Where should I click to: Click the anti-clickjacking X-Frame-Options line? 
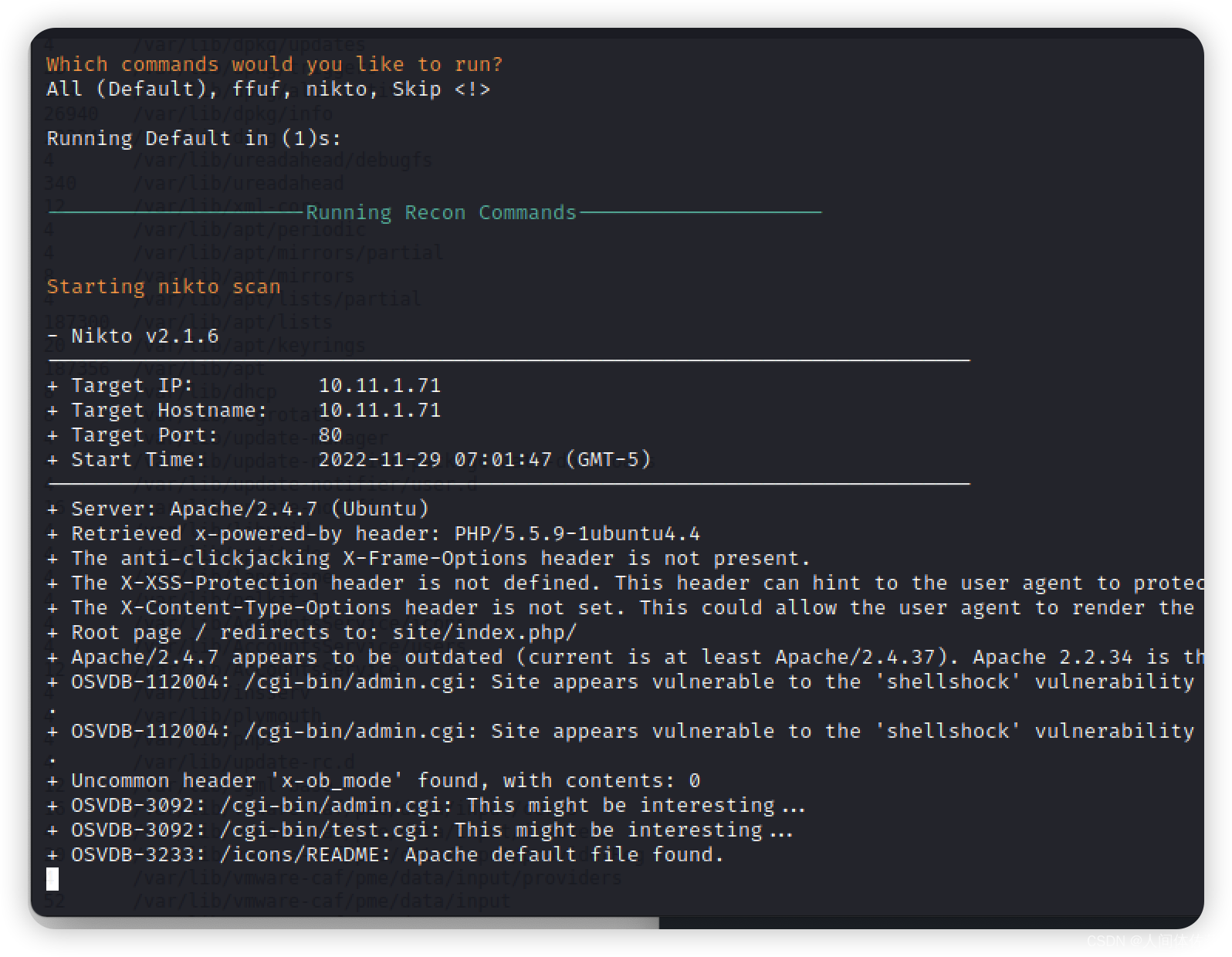point(428,558)
